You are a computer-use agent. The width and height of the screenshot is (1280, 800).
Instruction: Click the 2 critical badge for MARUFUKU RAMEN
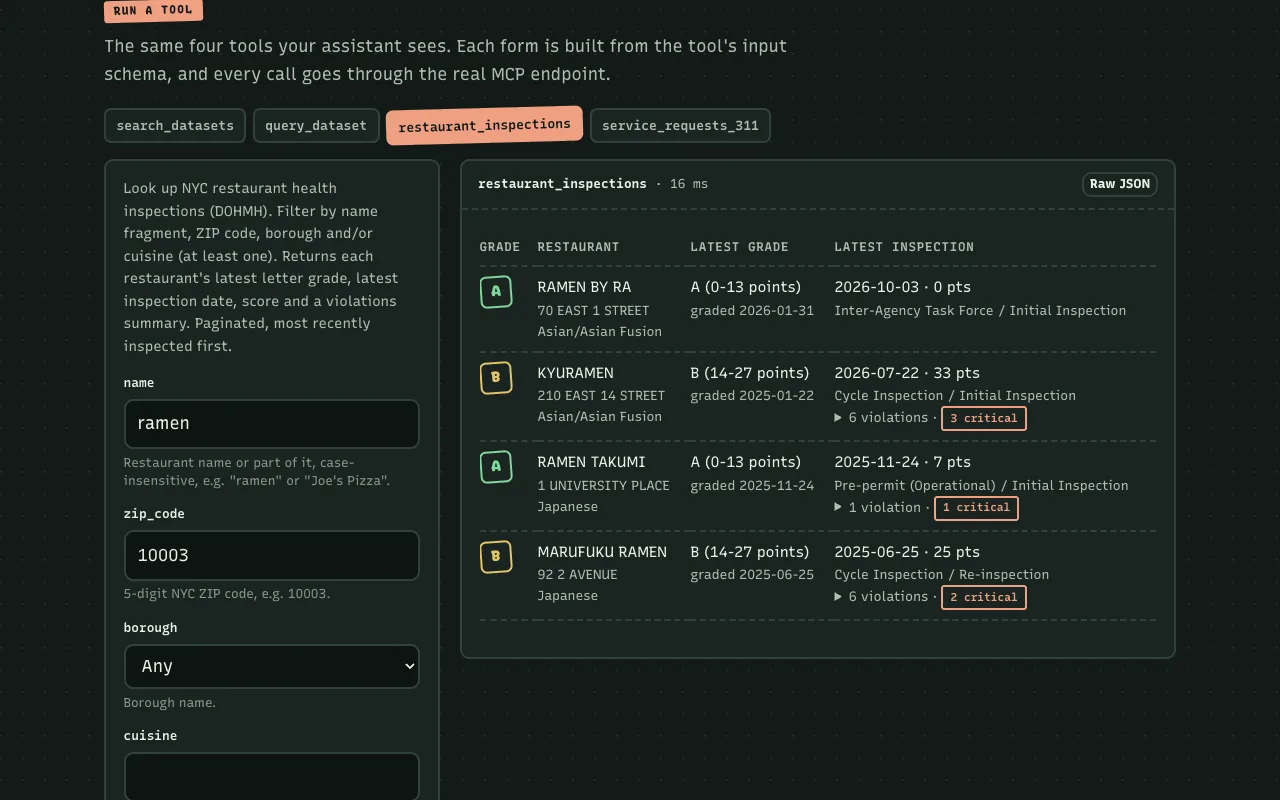pos(984,597)
